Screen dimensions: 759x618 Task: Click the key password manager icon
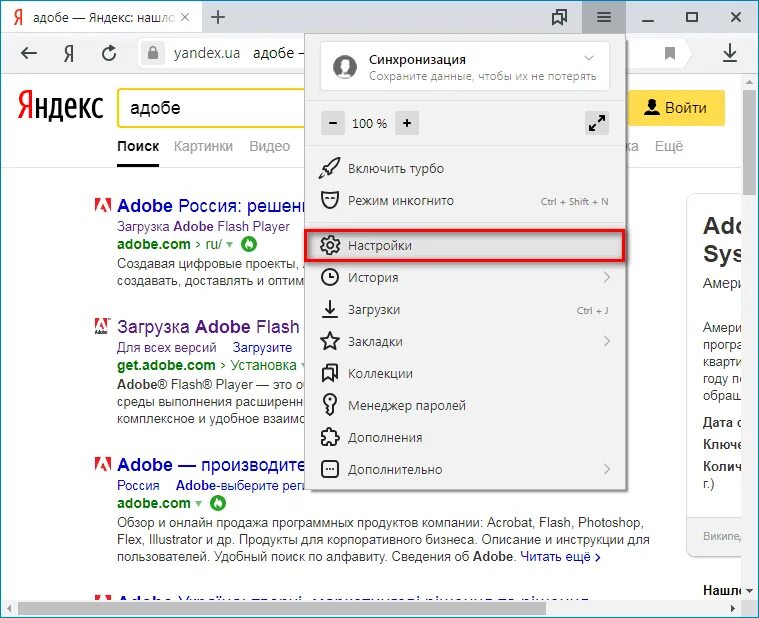(330, 405)
